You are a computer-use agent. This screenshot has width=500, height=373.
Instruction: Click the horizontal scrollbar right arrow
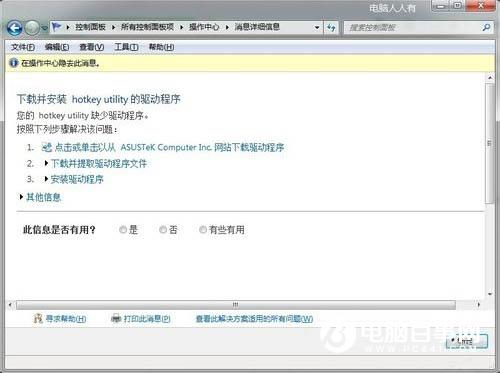[x=479, y=305]
